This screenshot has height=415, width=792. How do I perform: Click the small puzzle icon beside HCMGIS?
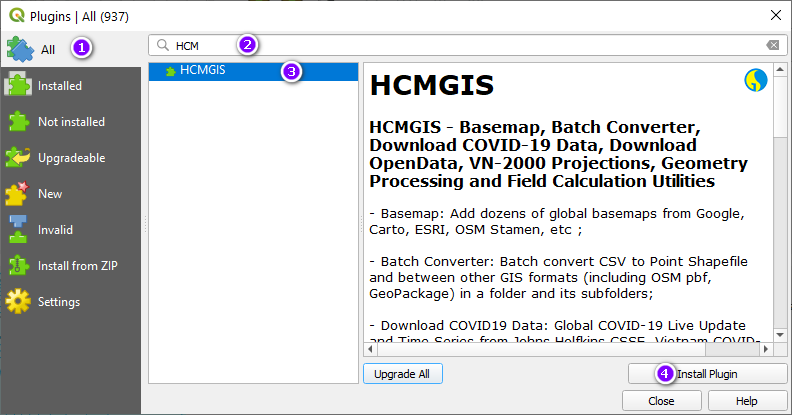click(x=171, y=72)
